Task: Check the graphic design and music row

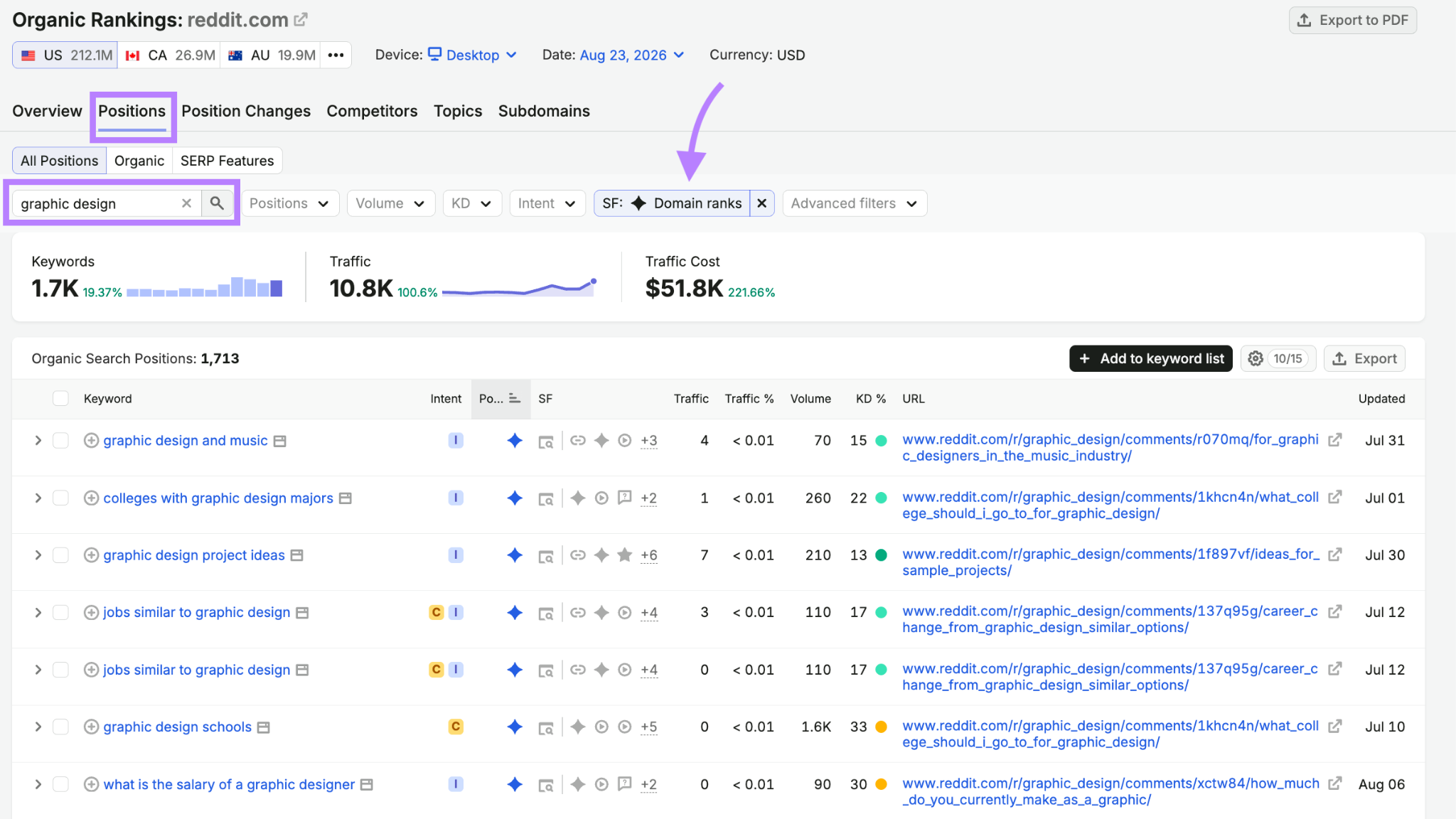Action: tap(61, 441)
